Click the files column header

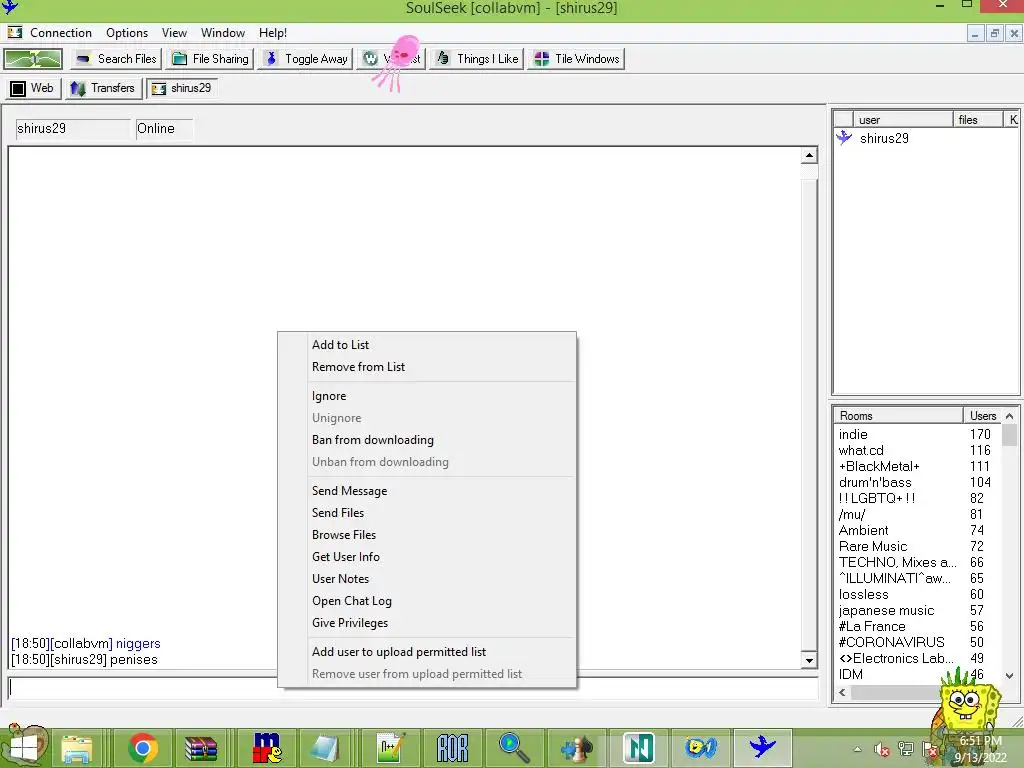[978, 120]
